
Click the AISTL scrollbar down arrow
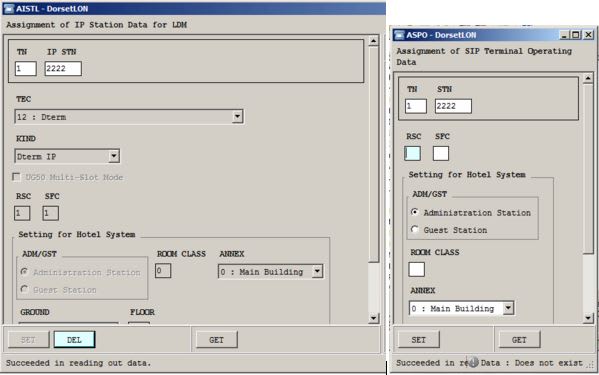coord(374,318)
